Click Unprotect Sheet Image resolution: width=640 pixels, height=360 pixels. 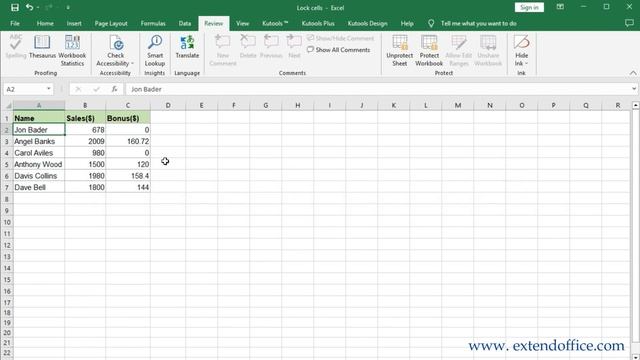pos(400,51)
